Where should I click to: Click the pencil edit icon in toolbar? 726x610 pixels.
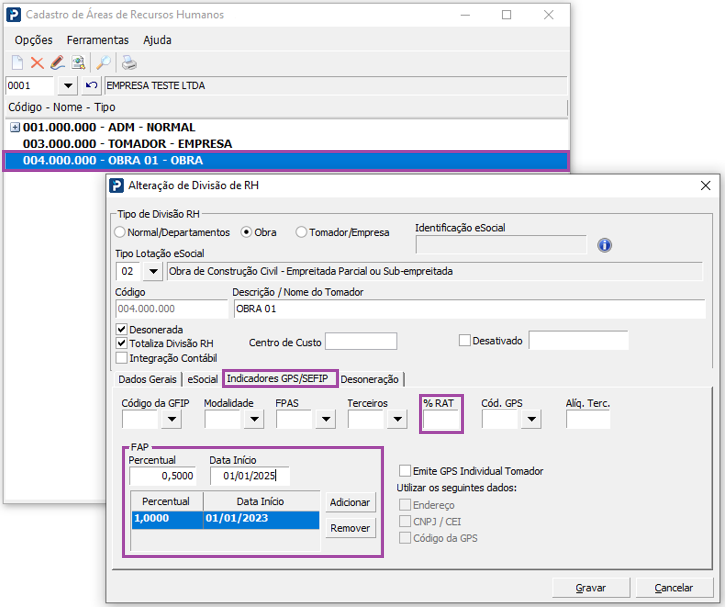point(57,63)
